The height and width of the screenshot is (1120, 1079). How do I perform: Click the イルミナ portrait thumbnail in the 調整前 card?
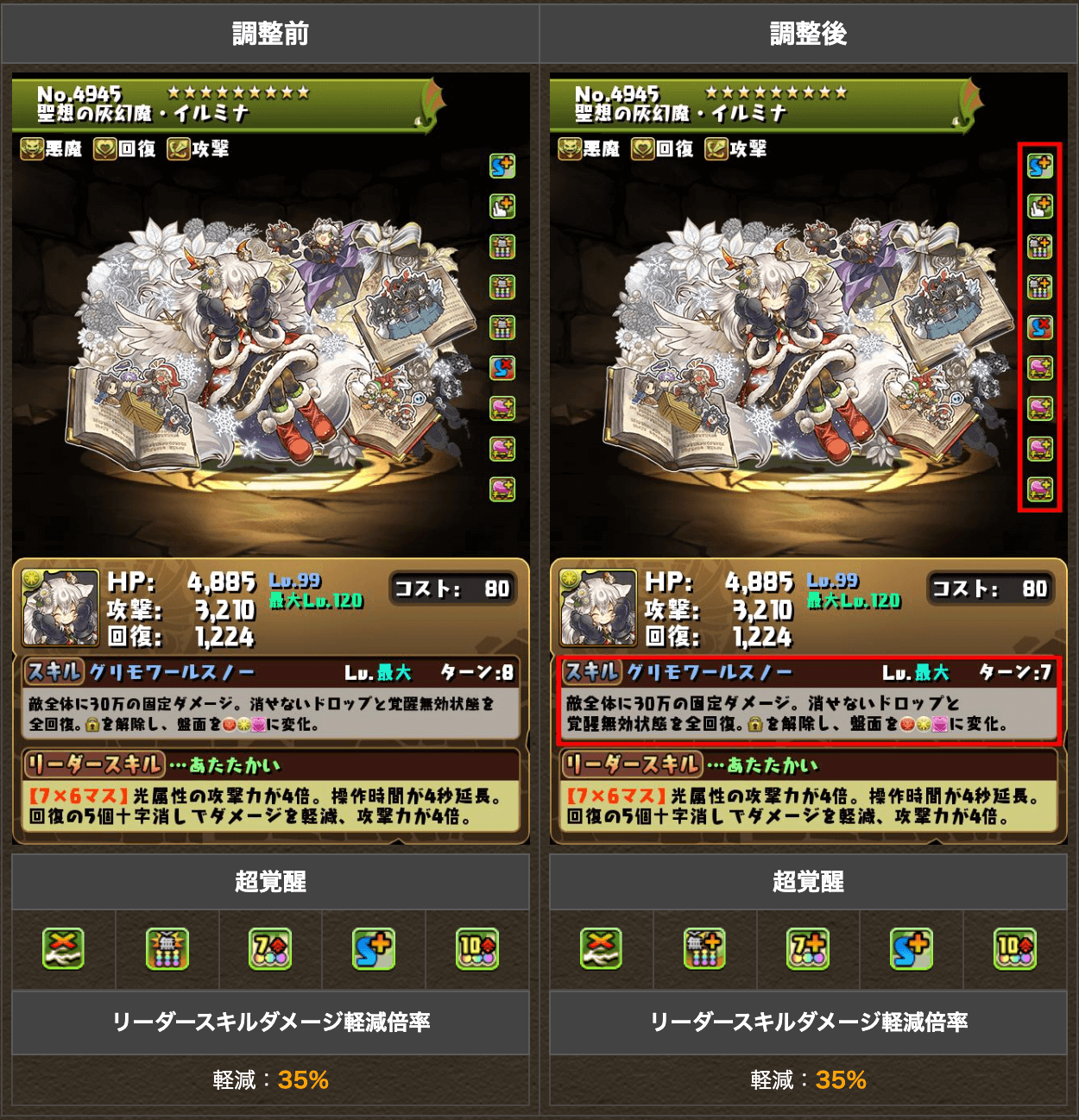(60, 608)
